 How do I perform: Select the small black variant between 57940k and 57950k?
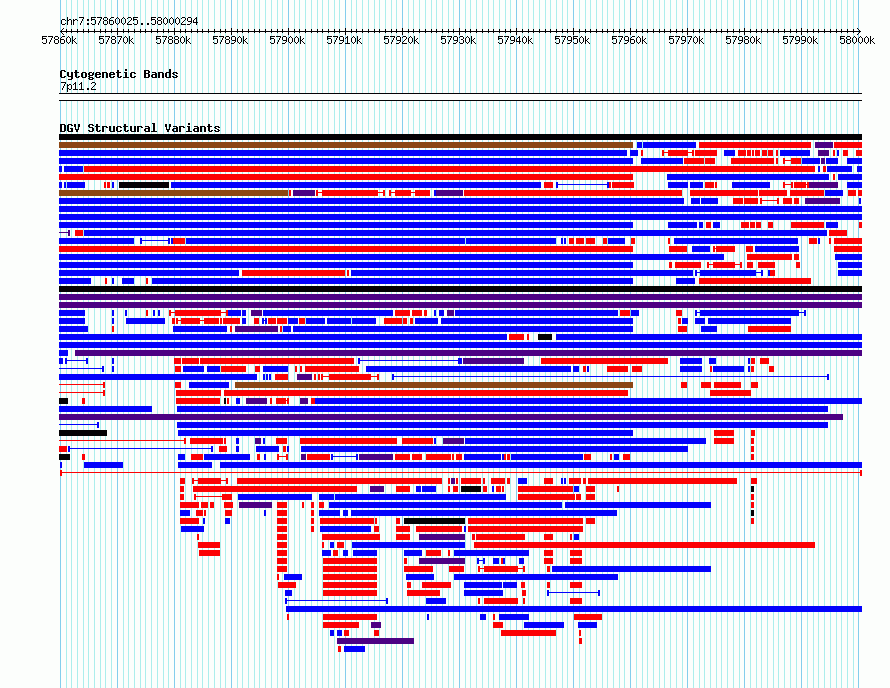(545, 337)
